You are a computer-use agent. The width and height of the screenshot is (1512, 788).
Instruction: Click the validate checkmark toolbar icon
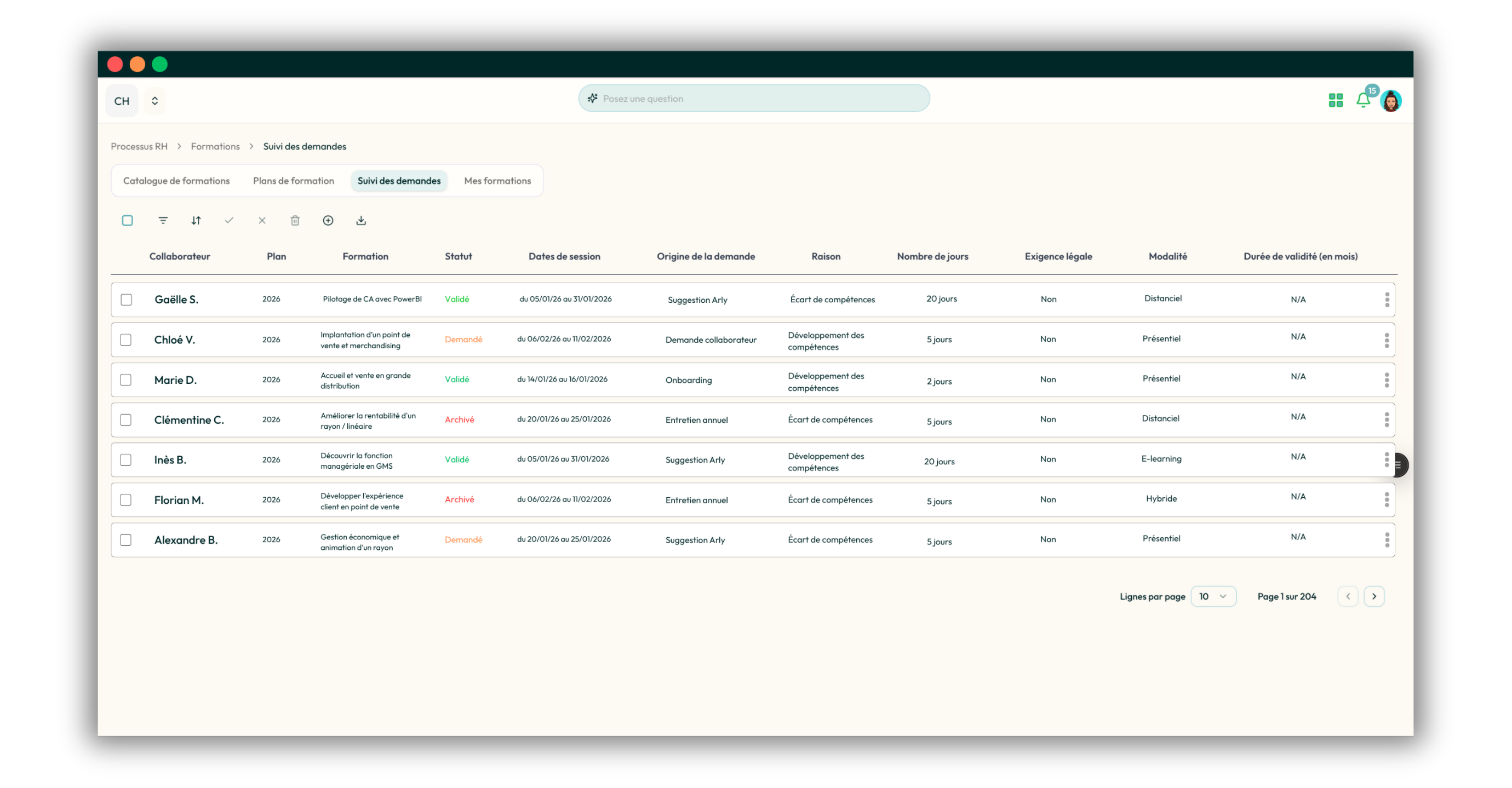229,221
